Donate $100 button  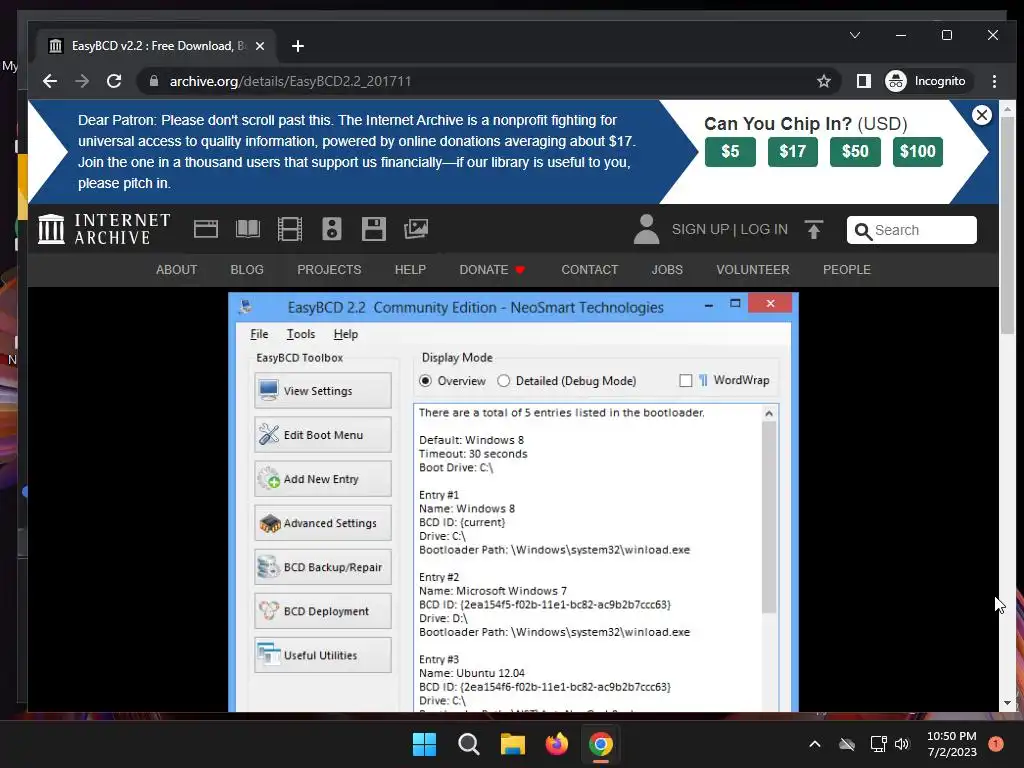918,152
